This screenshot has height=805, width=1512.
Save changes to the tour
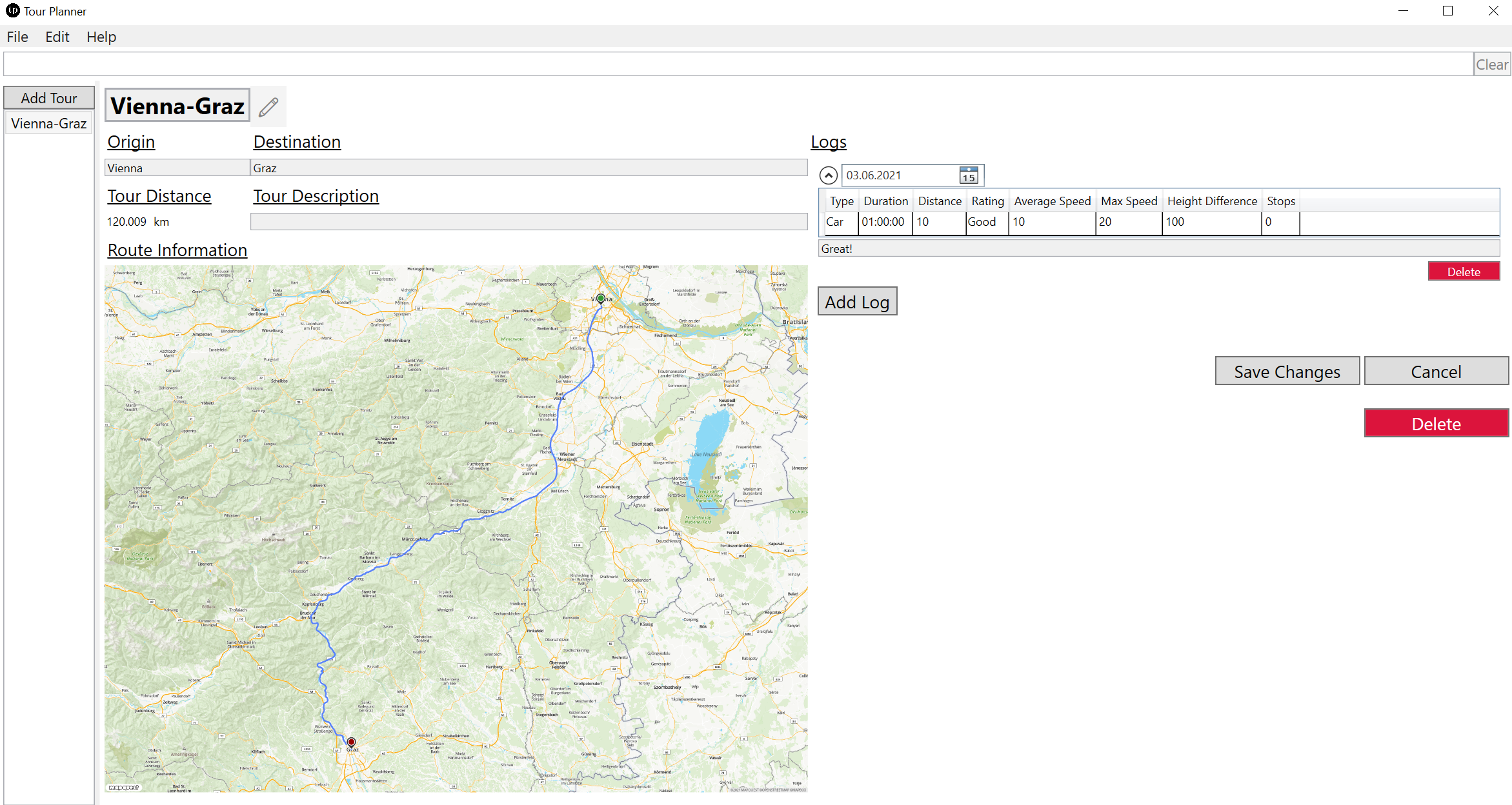(x=1287, y=372)
